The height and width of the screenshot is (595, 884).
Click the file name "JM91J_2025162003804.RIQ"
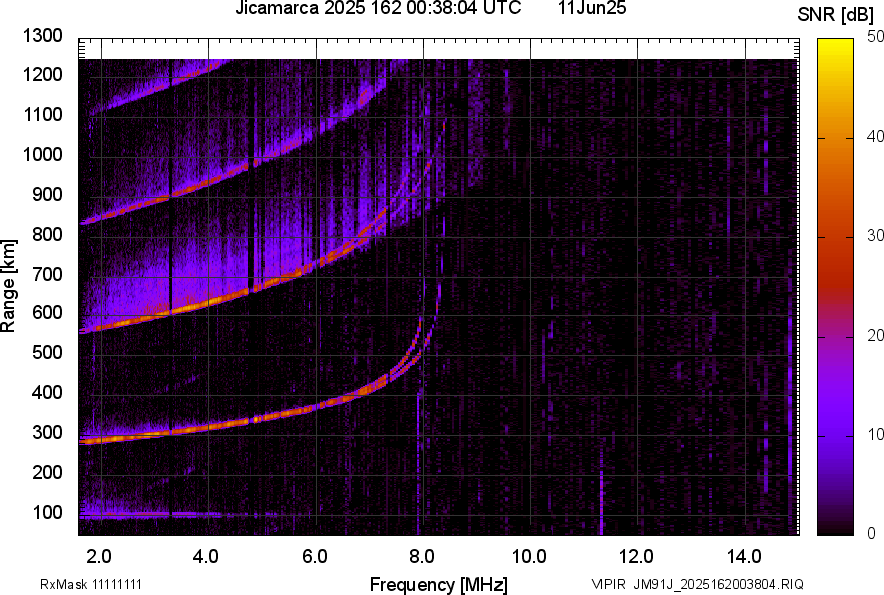pos(718,584)
